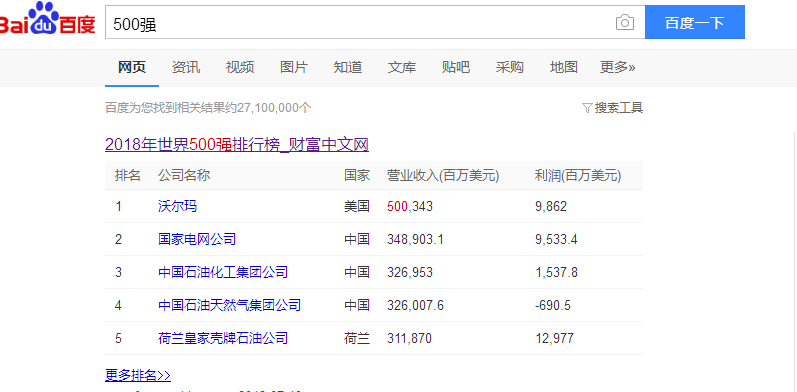The height and width of the screenshot is (392, 797).
Task: Click the profit value 1,537.8
Action: pyautogui.click(x=556, y=272)
